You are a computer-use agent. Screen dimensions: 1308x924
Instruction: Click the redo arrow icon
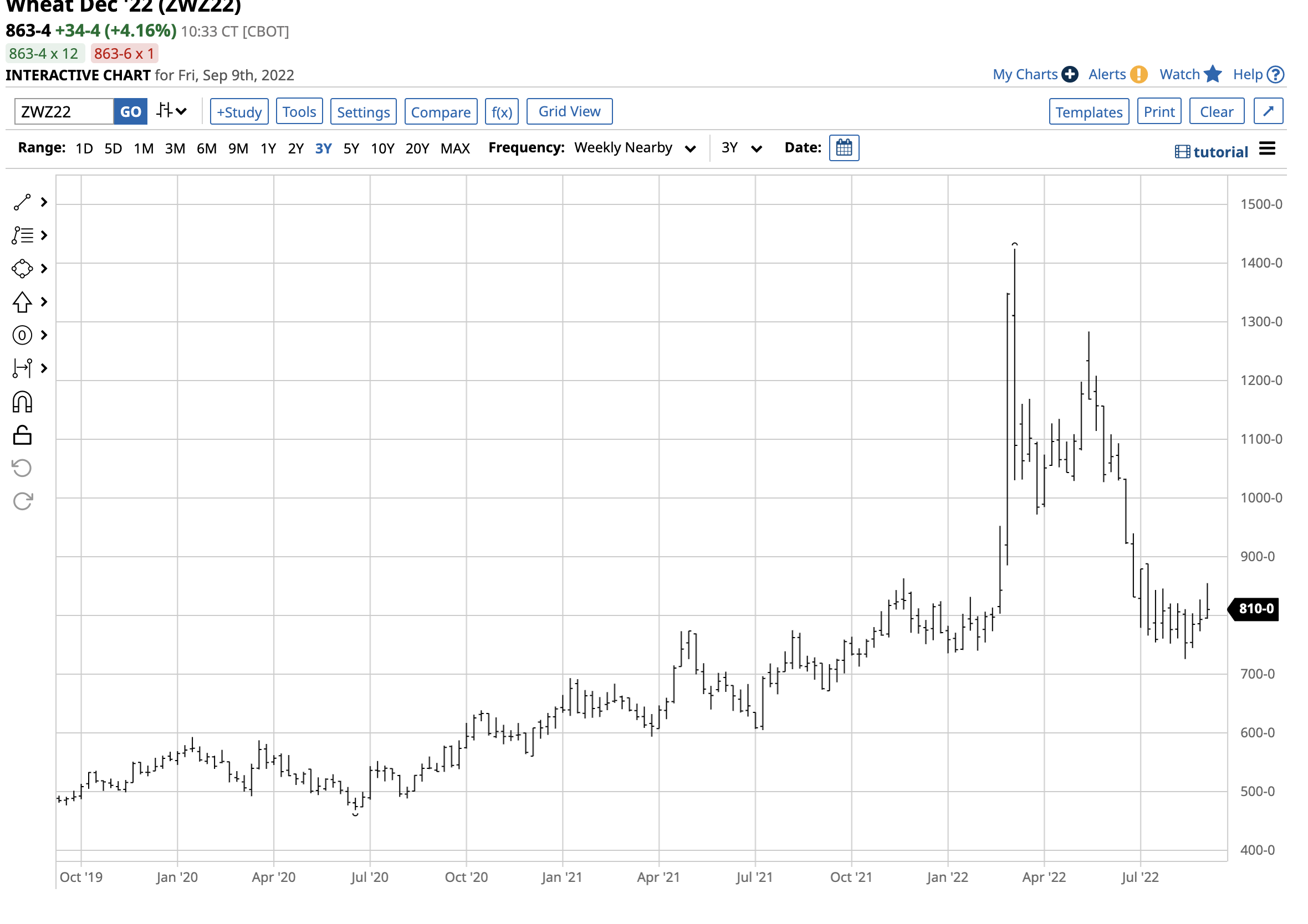22,501
